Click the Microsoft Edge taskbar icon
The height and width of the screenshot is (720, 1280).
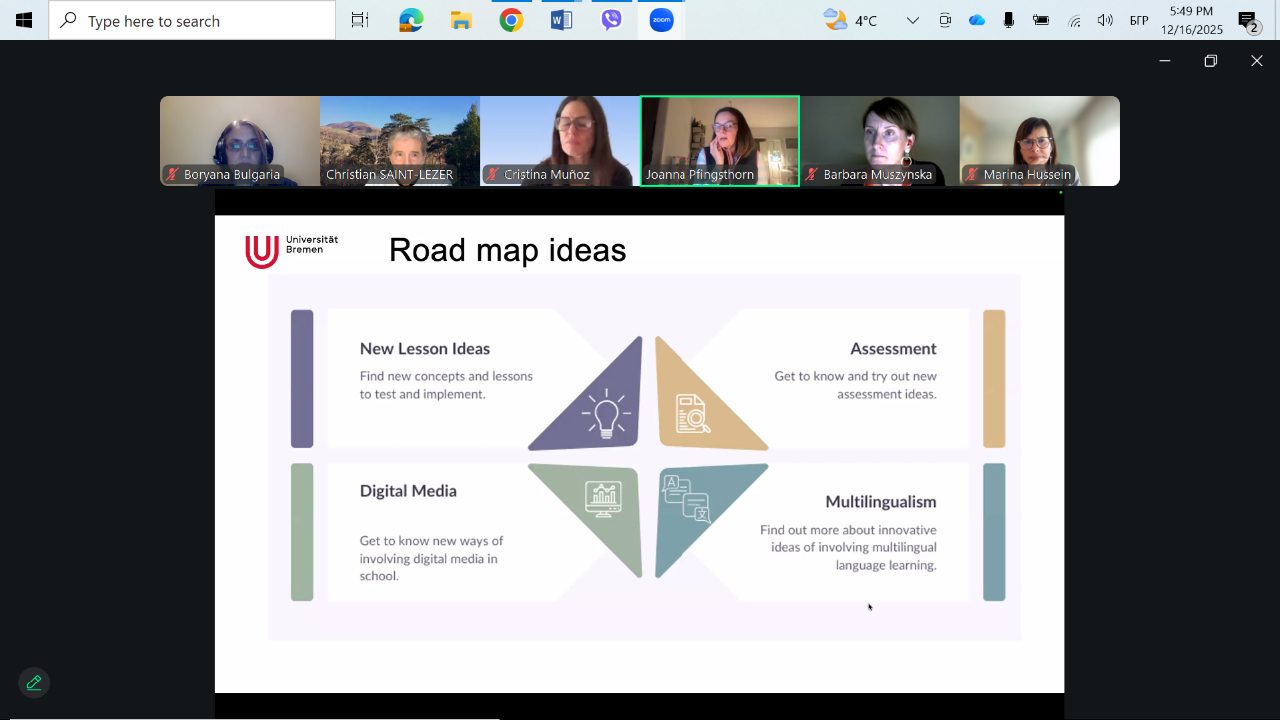411,20
